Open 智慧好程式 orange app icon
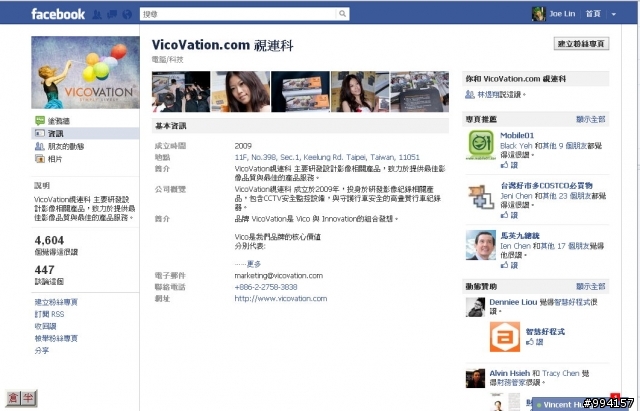640x411 pixels. point(505,337)
